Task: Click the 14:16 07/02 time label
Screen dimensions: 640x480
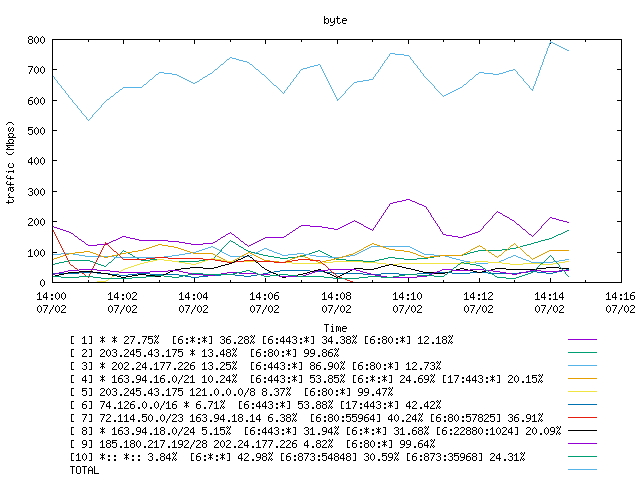Action: tap(620, 302)
